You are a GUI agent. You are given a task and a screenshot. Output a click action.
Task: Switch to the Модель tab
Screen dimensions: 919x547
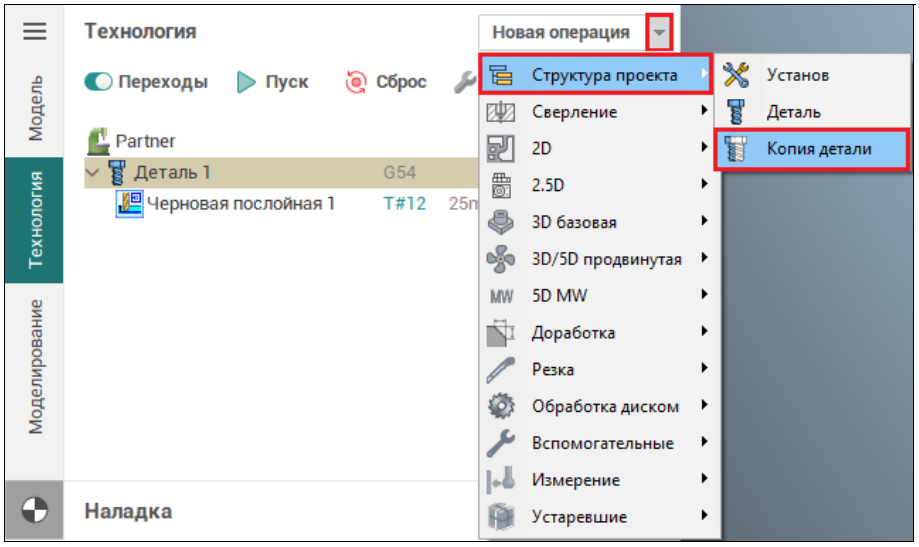coord(35,108)
